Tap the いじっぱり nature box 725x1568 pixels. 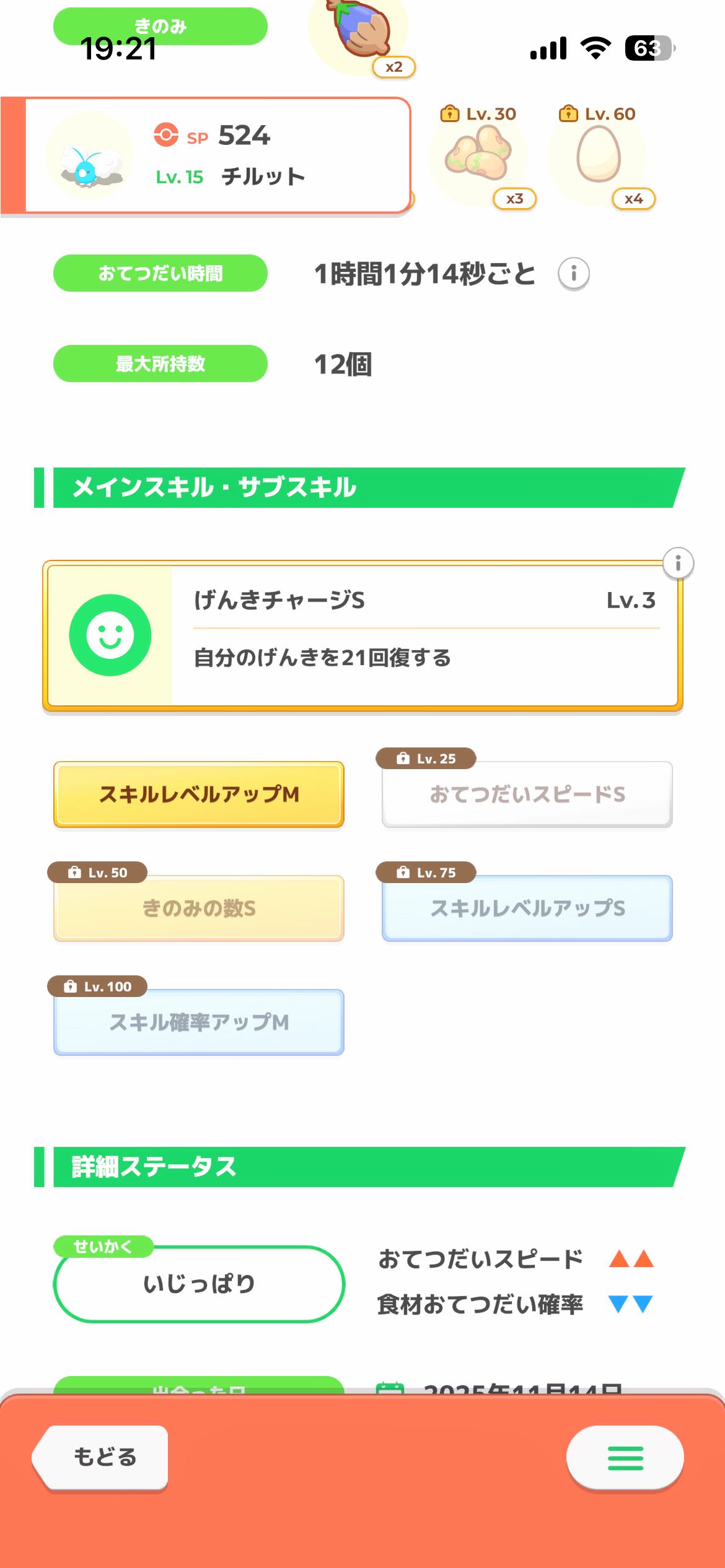coord(199,1284)
